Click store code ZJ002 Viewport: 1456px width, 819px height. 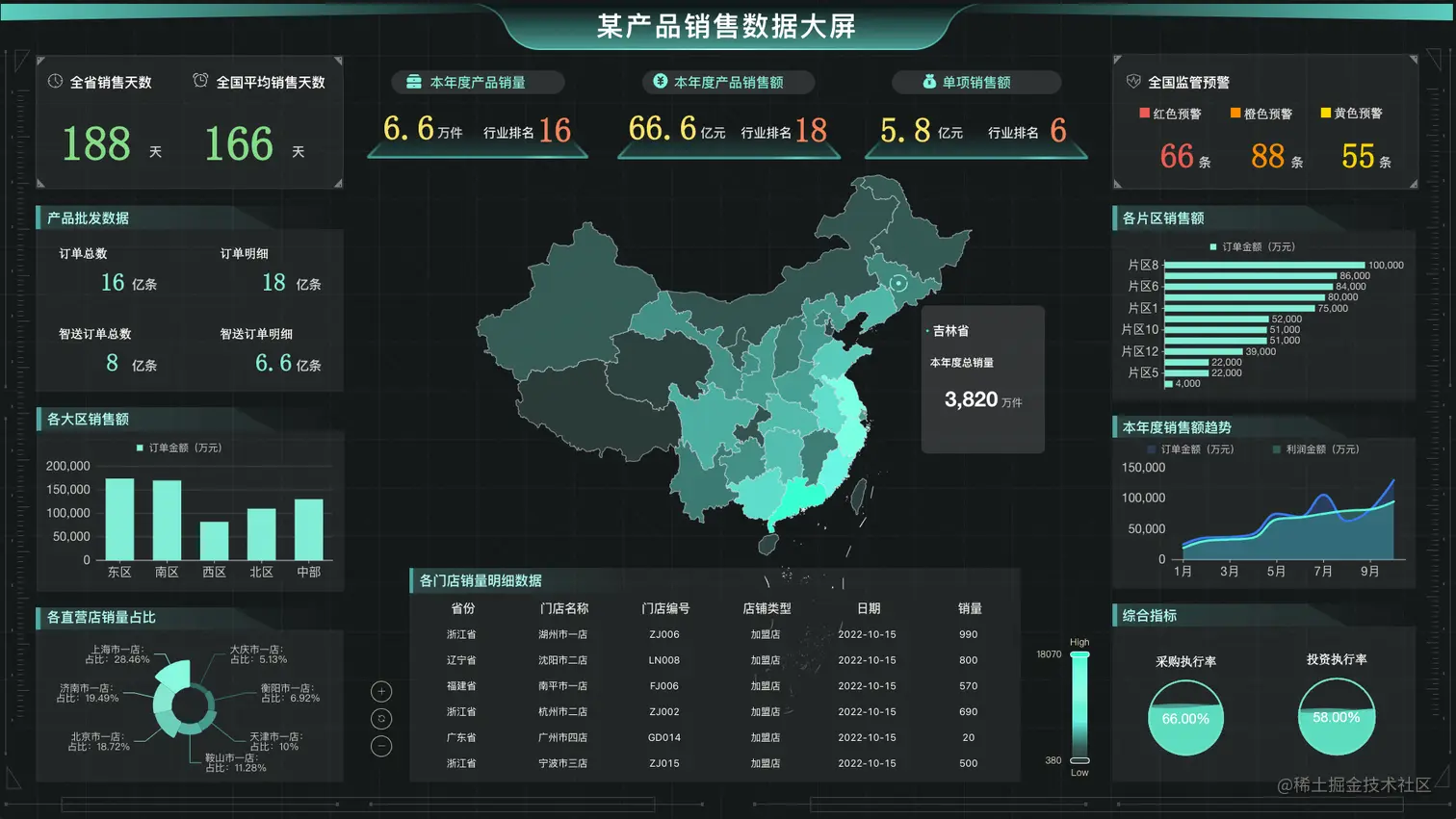click(x=664, y=712)
